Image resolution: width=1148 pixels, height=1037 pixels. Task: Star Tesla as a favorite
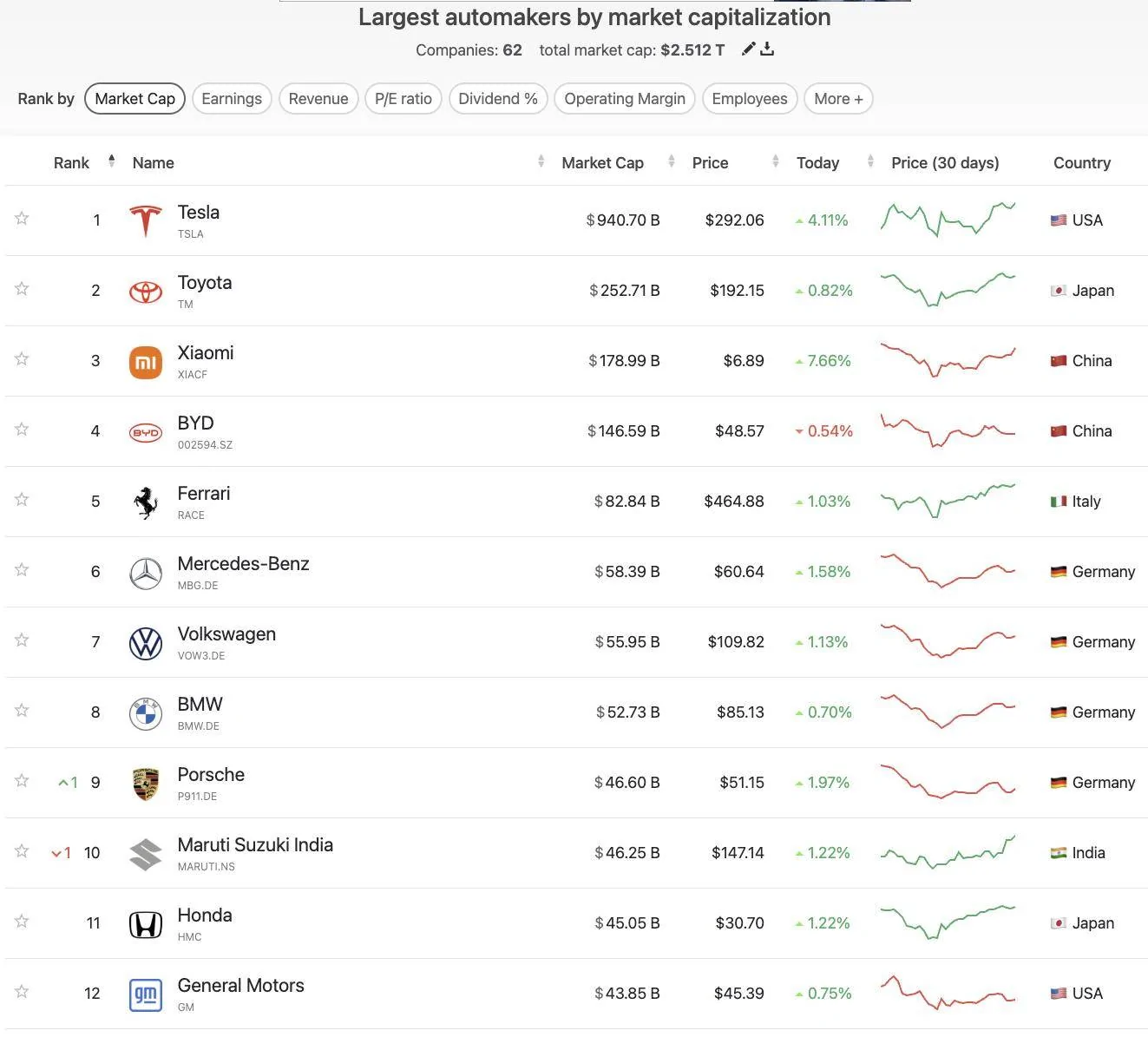pos(22,219)
